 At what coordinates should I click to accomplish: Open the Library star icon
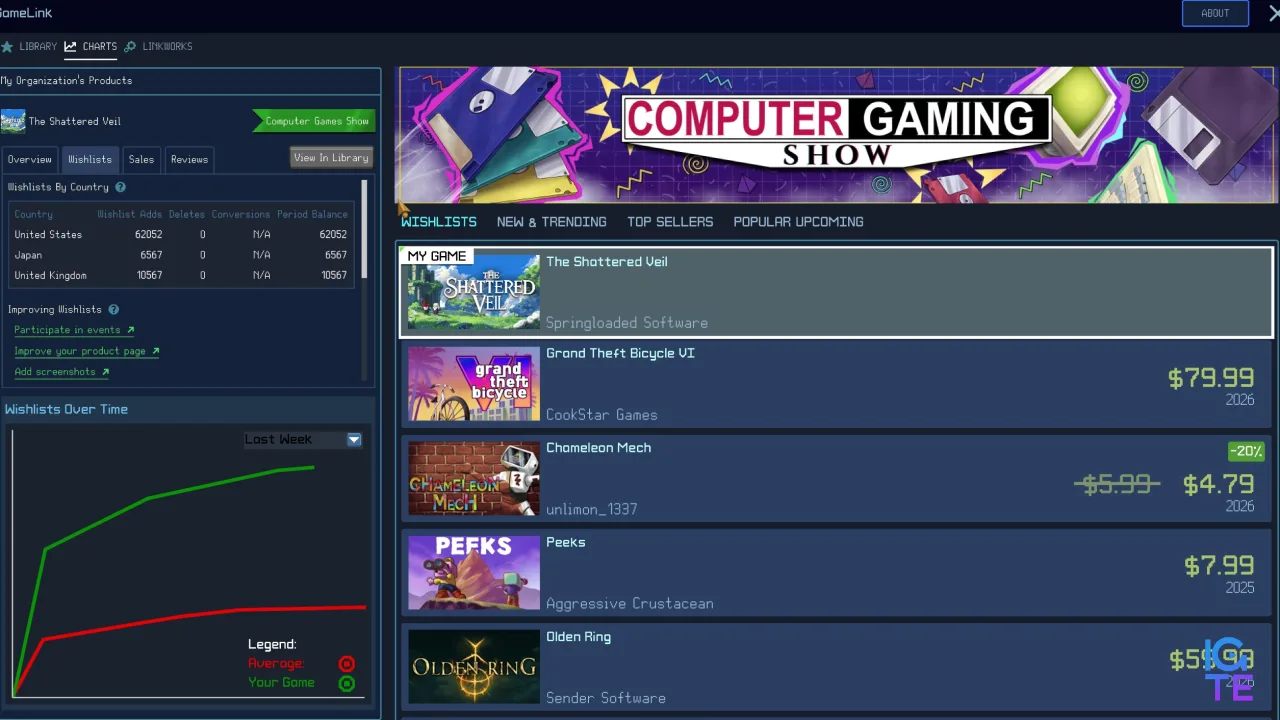click(6, 47)
